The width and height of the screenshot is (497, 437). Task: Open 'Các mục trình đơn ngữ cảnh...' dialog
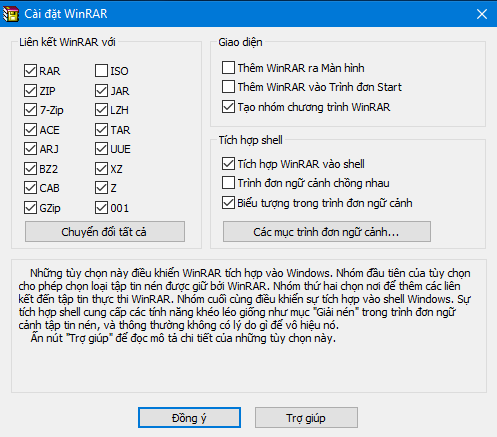coord(327,232)
